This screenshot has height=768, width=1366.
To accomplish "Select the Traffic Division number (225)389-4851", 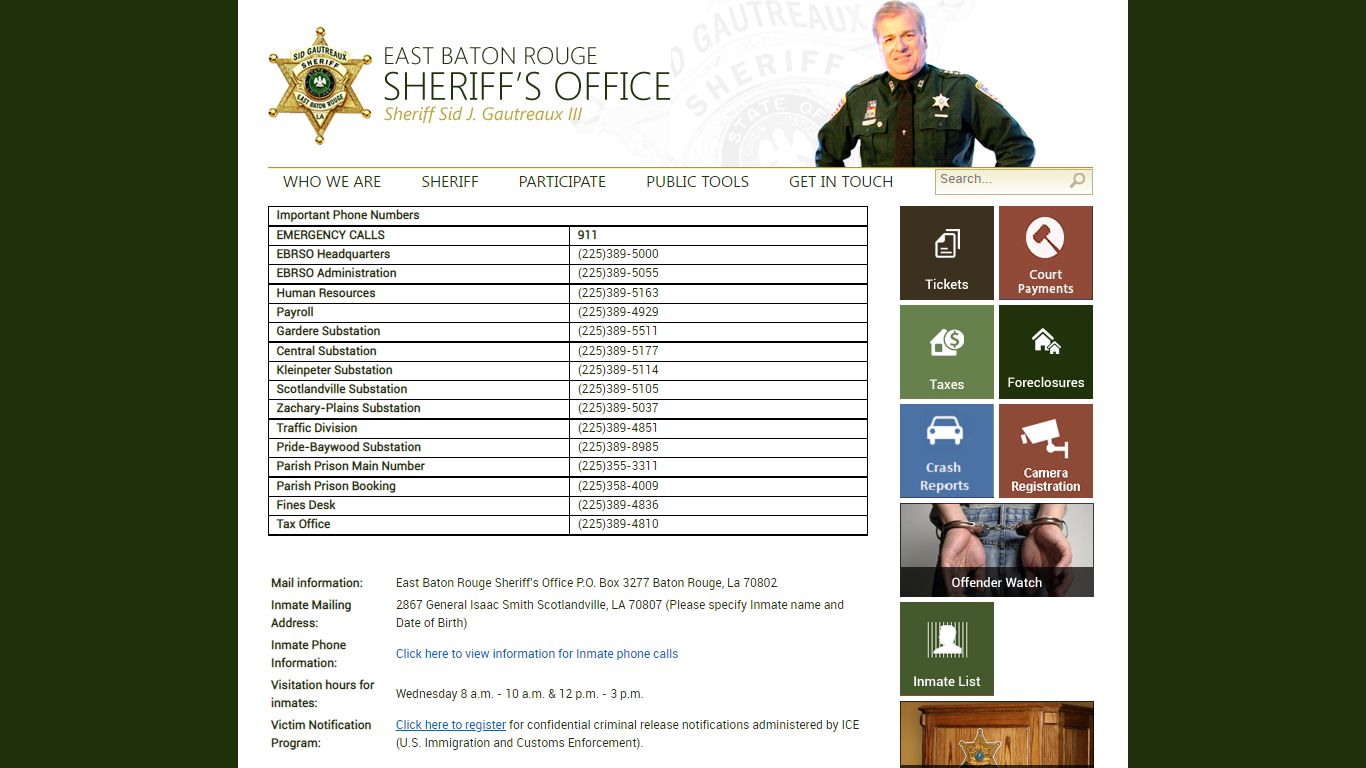I will 618,428.
